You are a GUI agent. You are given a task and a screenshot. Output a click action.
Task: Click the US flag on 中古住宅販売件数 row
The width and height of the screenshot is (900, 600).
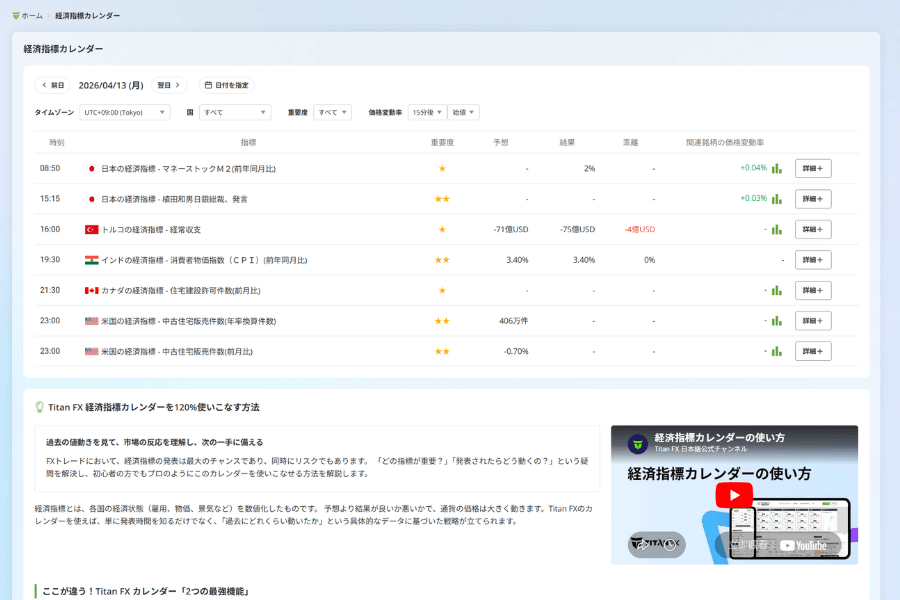92,320
